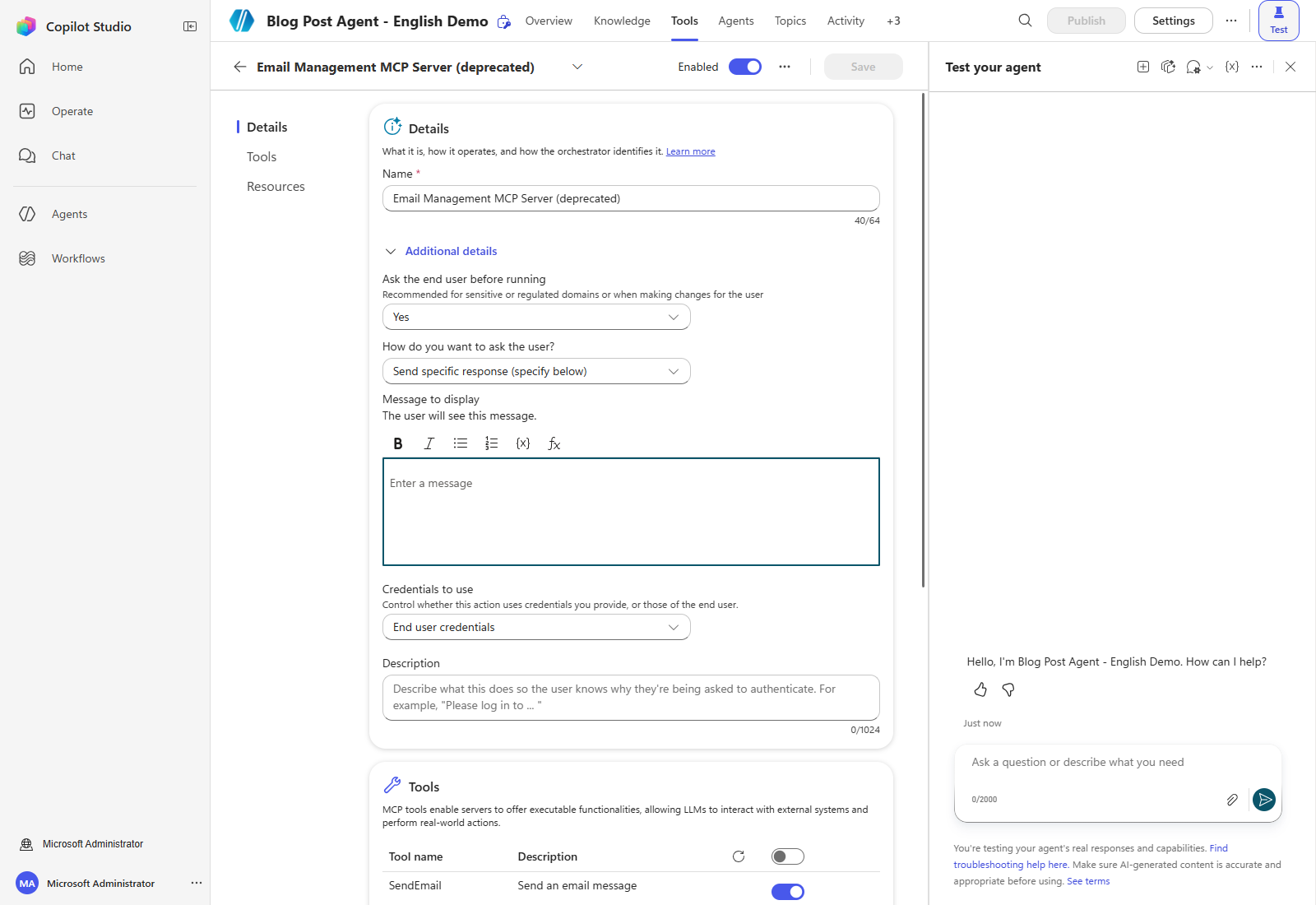1316x905 pixels.
Task: Open Workflows in the sidebar
Action: tap(78, 258)
